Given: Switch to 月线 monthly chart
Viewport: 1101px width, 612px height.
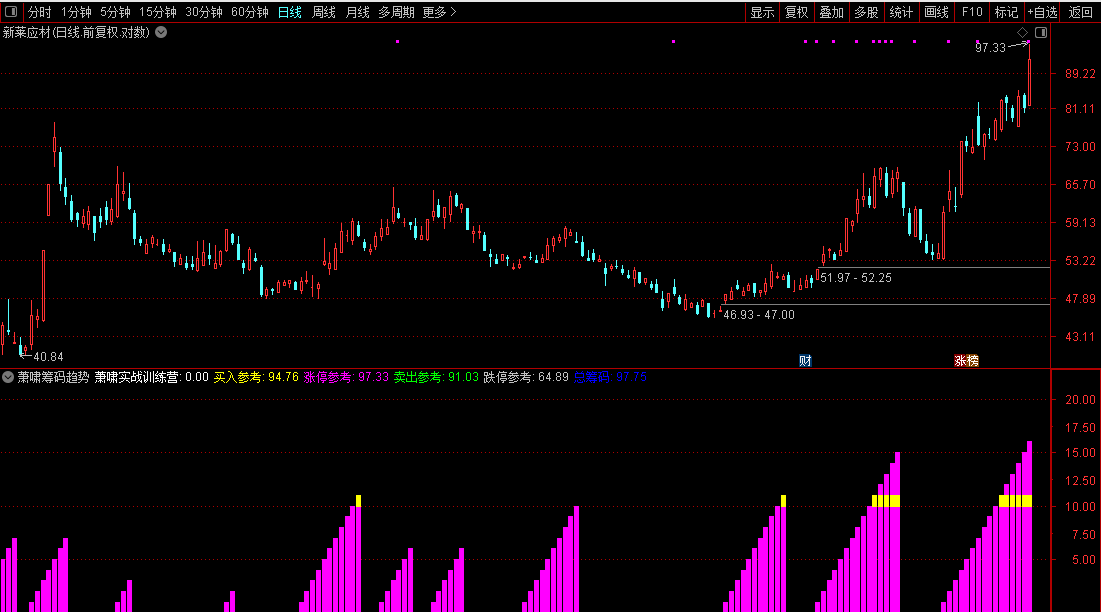Looking at the screenshot, I should [x=357, y=12].
